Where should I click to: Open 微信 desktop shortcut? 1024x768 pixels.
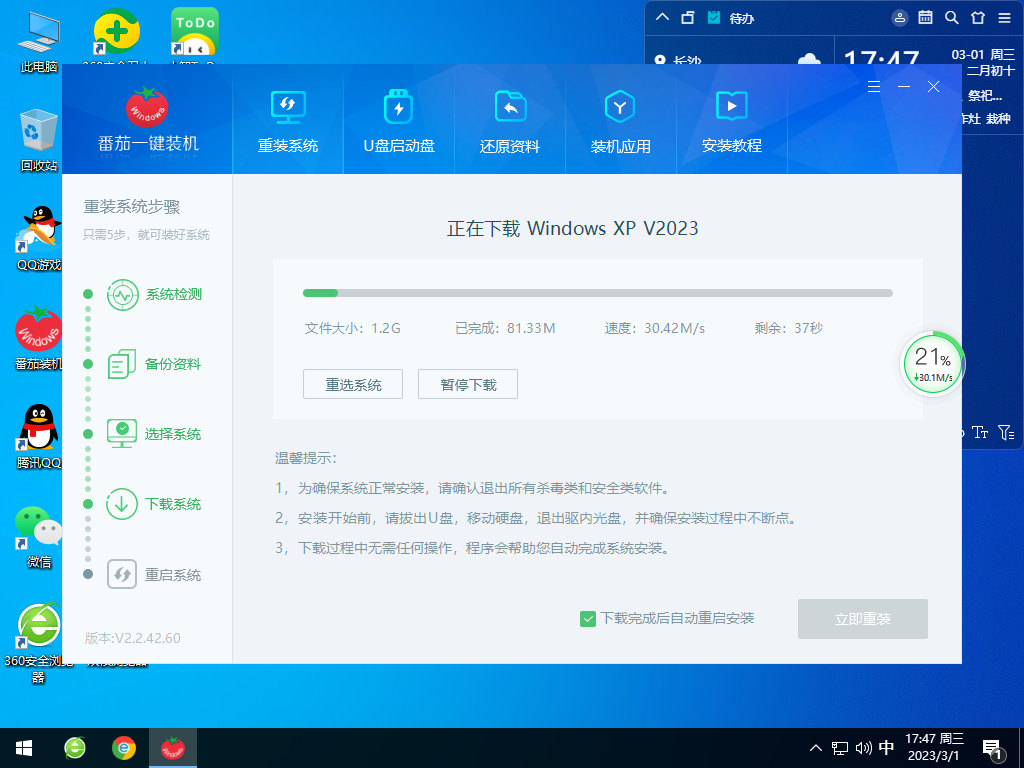pyautogui.click(x=39, y=536)
